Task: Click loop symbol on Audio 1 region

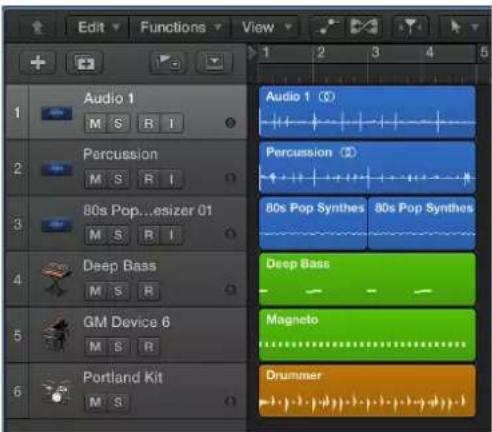Action: 326,97
